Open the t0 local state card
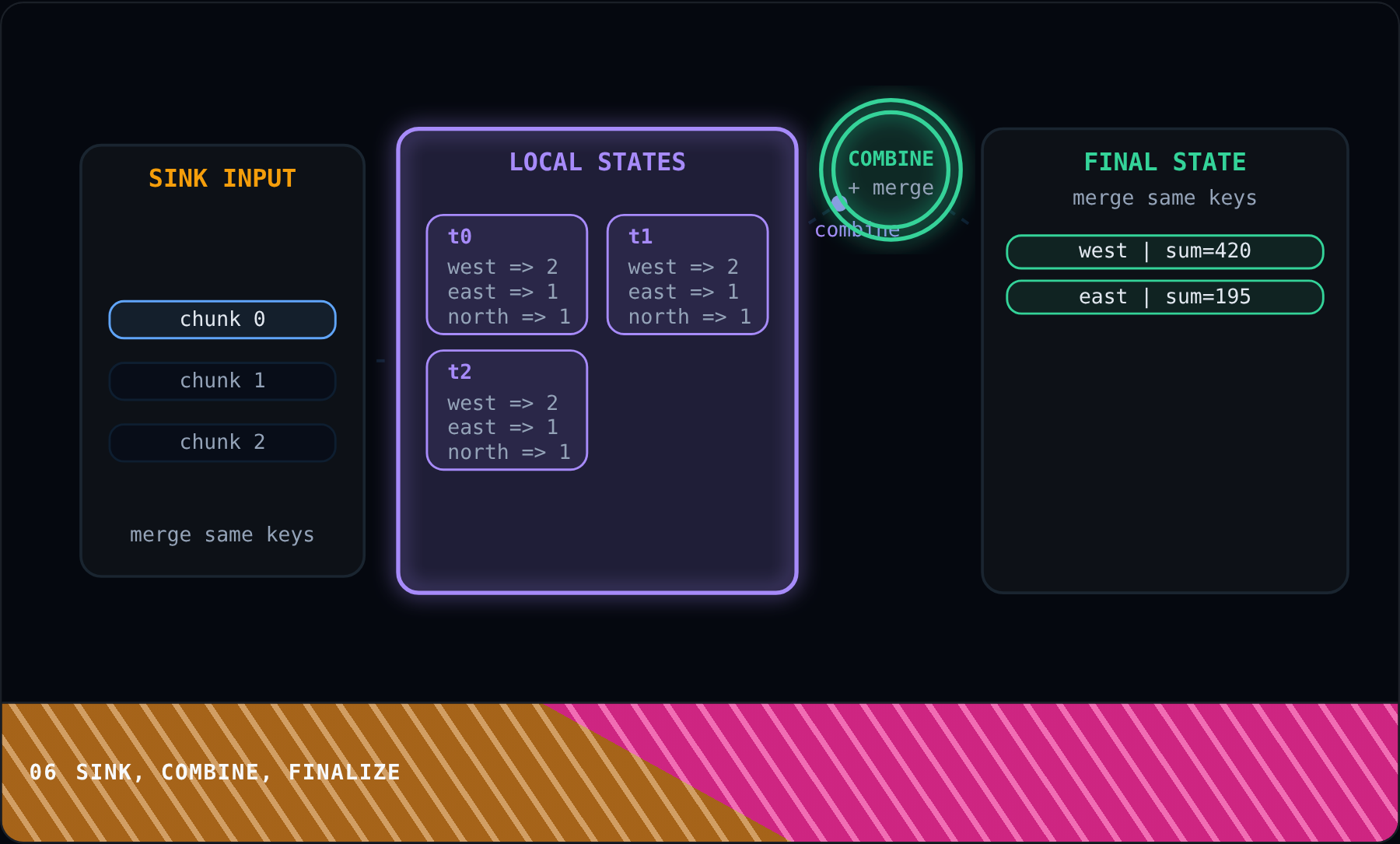The height and width of the screenshot is (844, 1400). tap(507, 275)
